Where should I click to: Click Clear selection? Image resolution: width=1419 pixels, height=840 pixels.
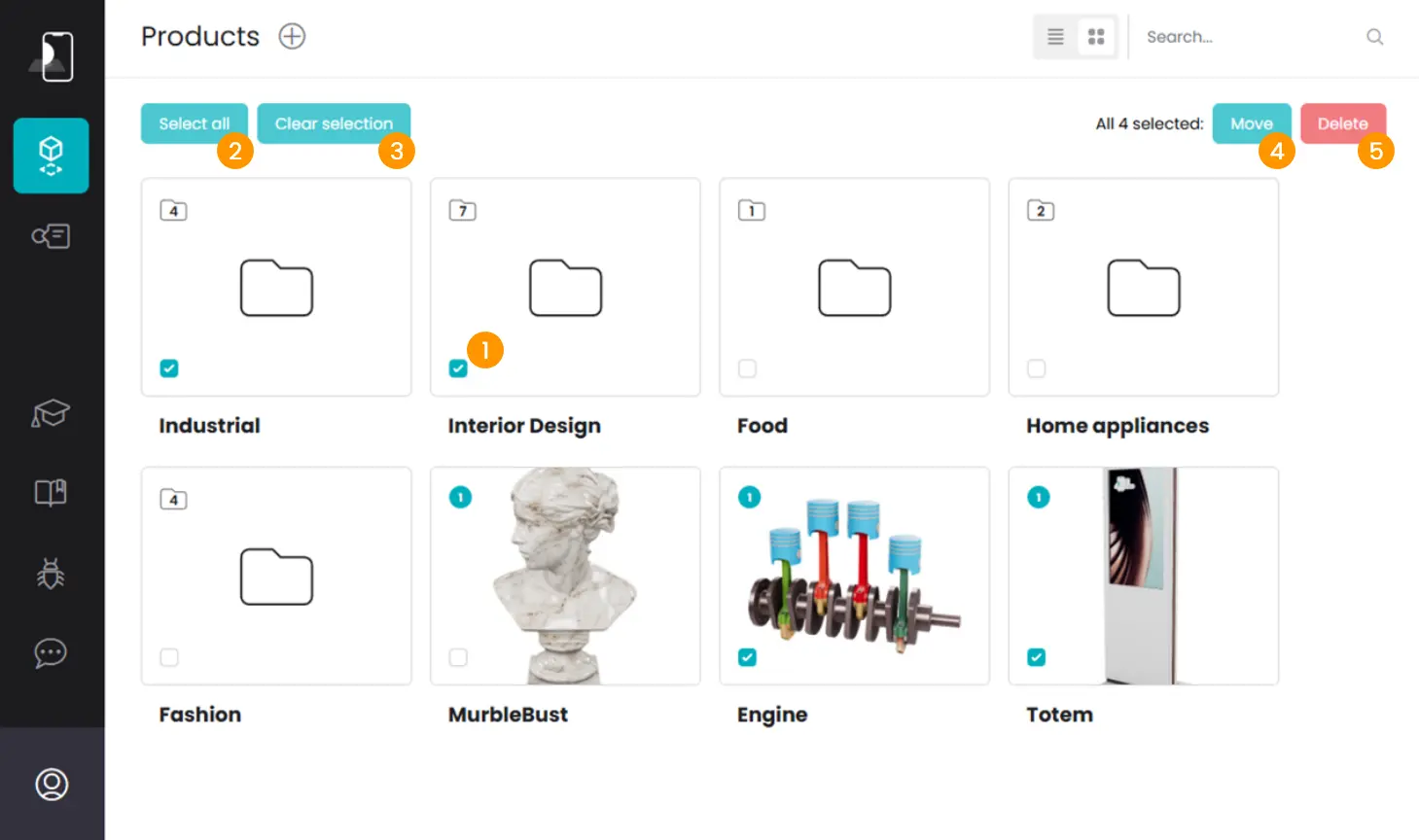[334, 122]
